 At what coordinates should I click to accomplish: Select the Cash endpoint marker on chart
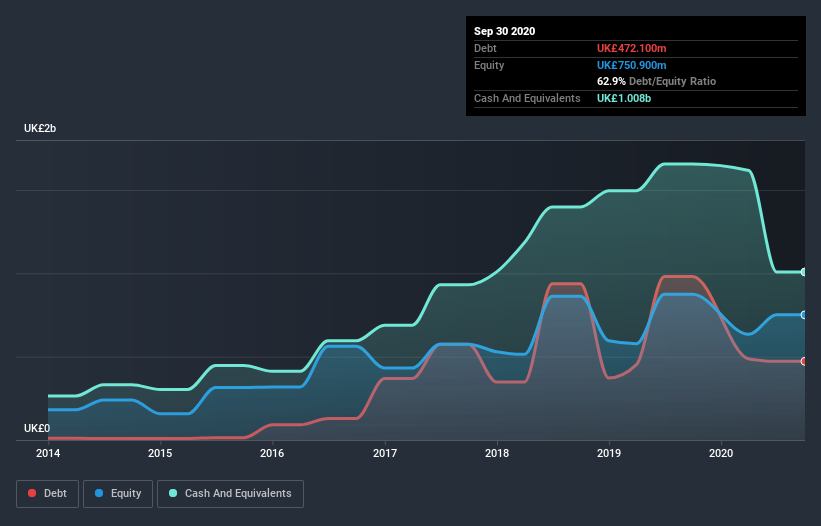[x=804, y=272]
